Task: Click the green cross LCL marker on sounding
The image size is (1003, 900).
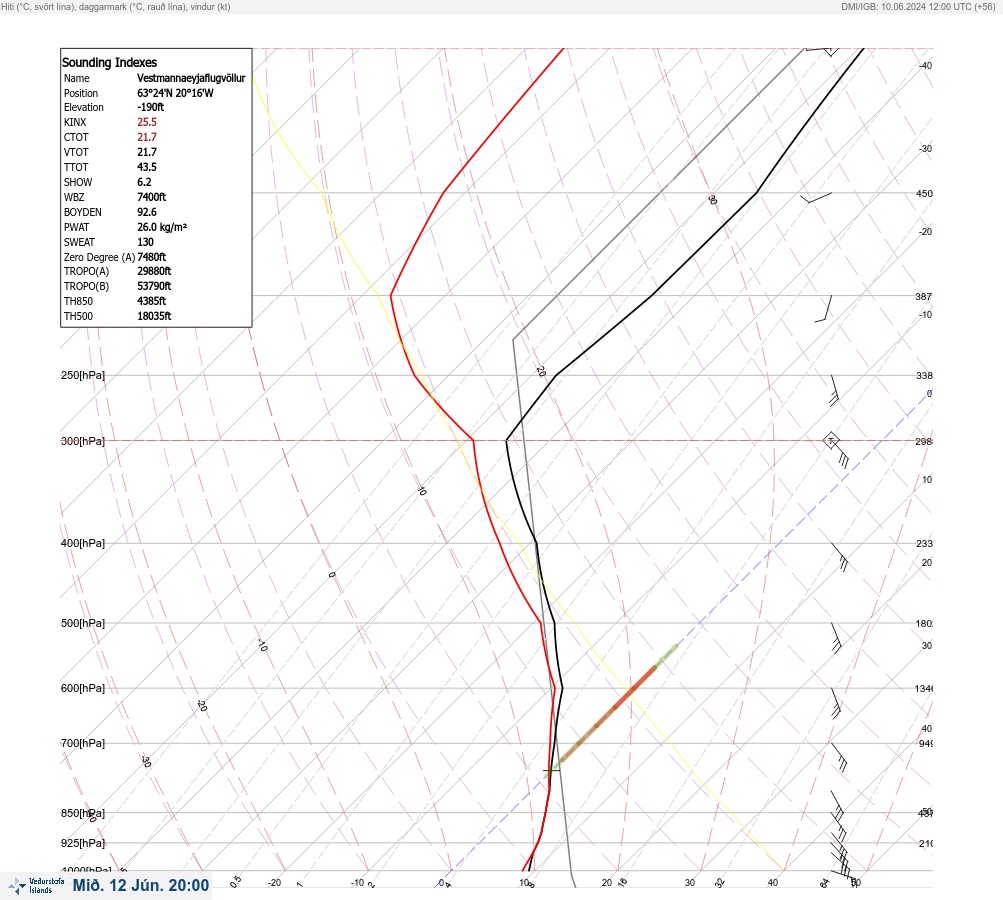Action: 551,770
